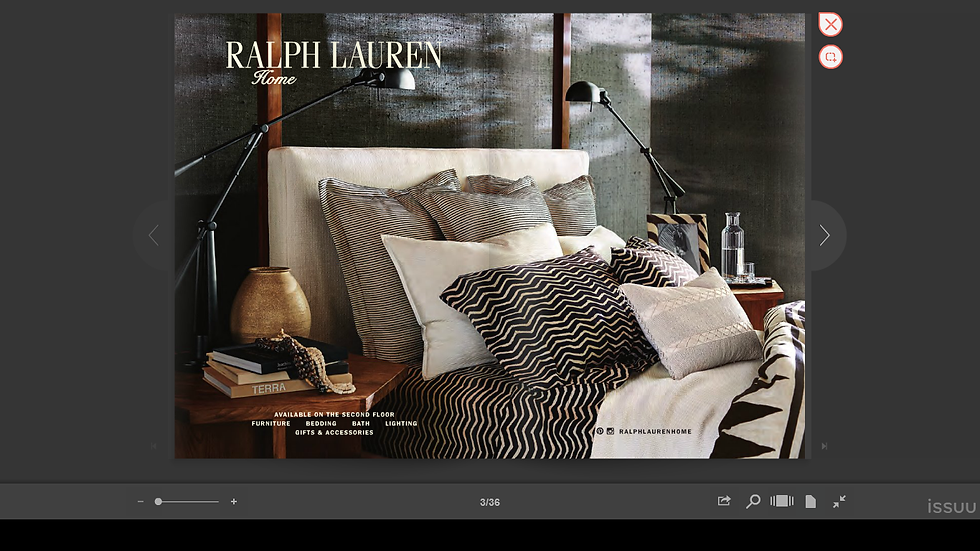
Task: Click the LIGHTING label on the page
Action: 401,424
